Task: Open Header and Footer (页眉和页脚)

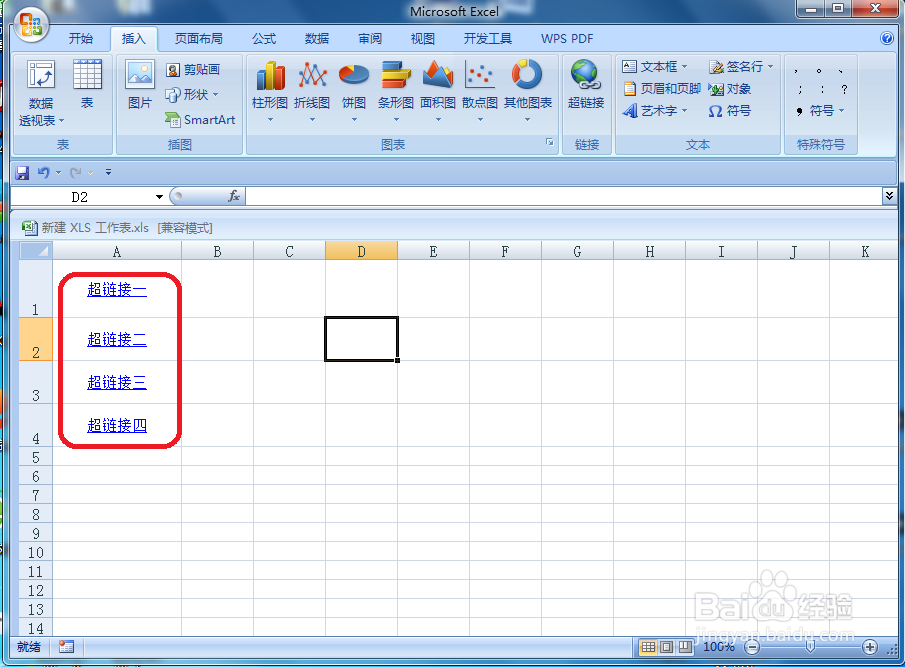Action: (x=662, y=89)
